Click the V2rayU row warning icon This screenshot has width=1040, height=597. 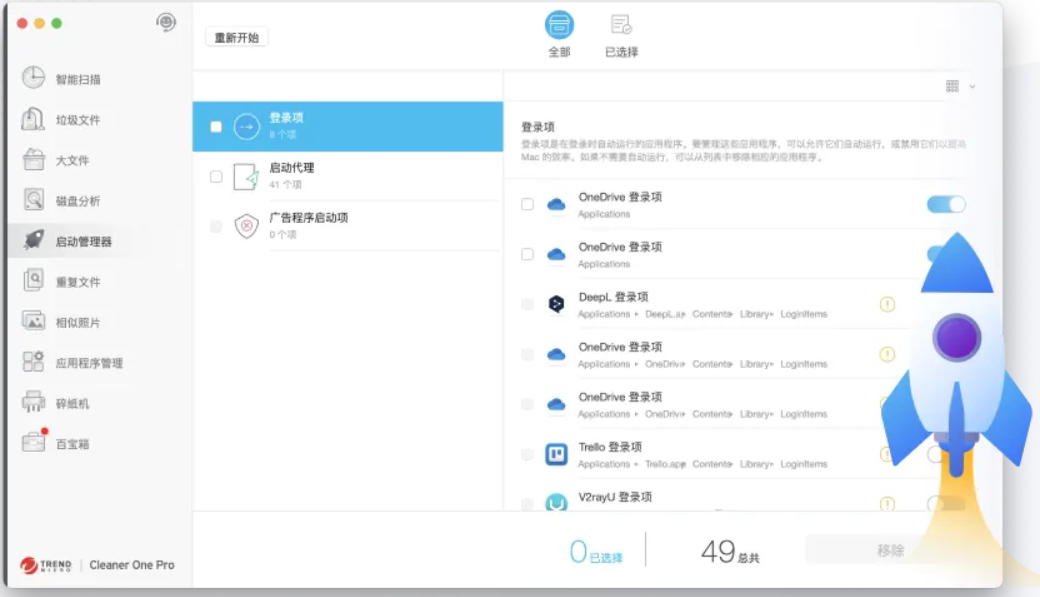coord(887,503)
